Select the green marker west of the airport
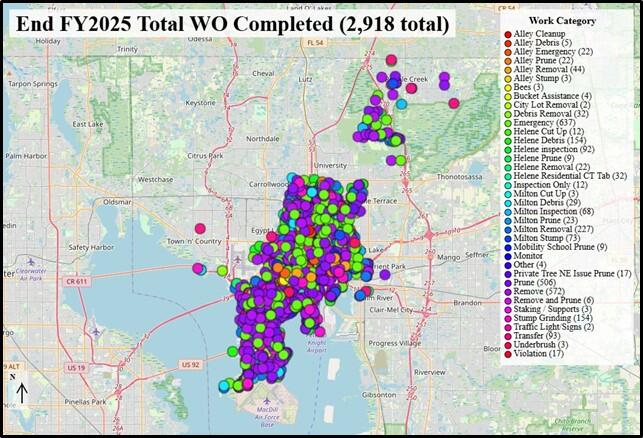643x438 pixels. point(222,270)
